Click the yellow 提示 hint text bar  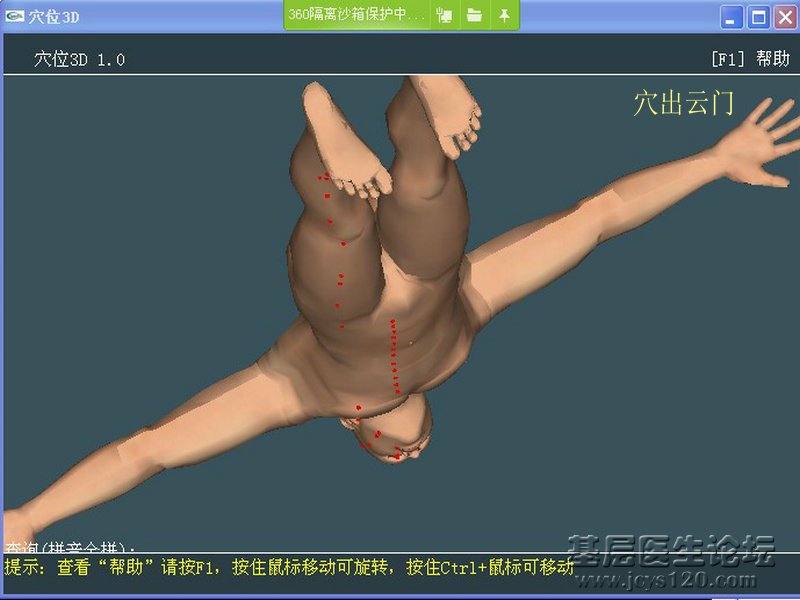(x=290, y=567)
